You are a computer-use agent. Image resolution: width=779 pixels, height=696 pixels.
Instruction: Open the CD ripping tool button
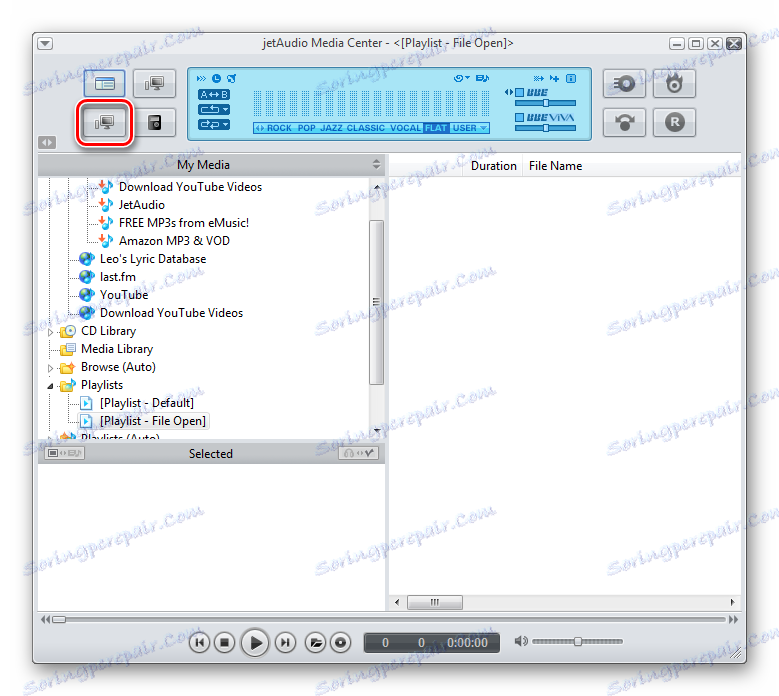[624, 83]
